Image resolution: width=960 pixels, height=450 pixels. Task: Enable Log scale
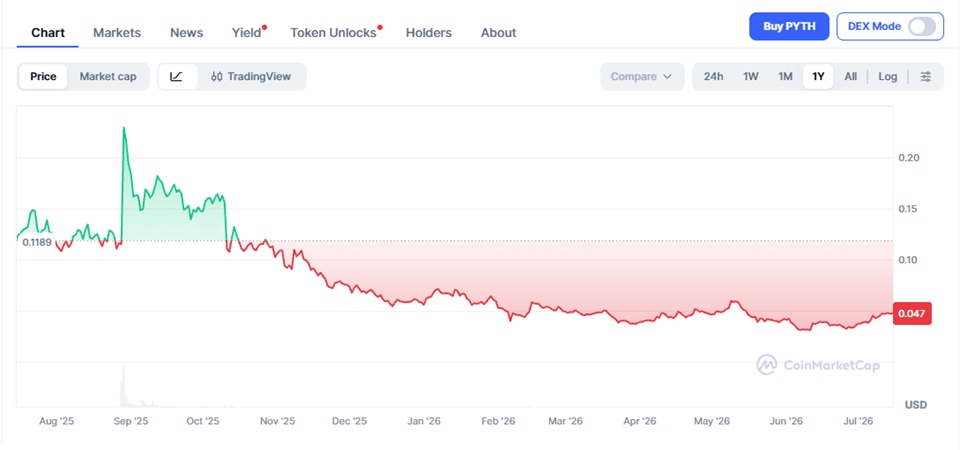(888, 77)
